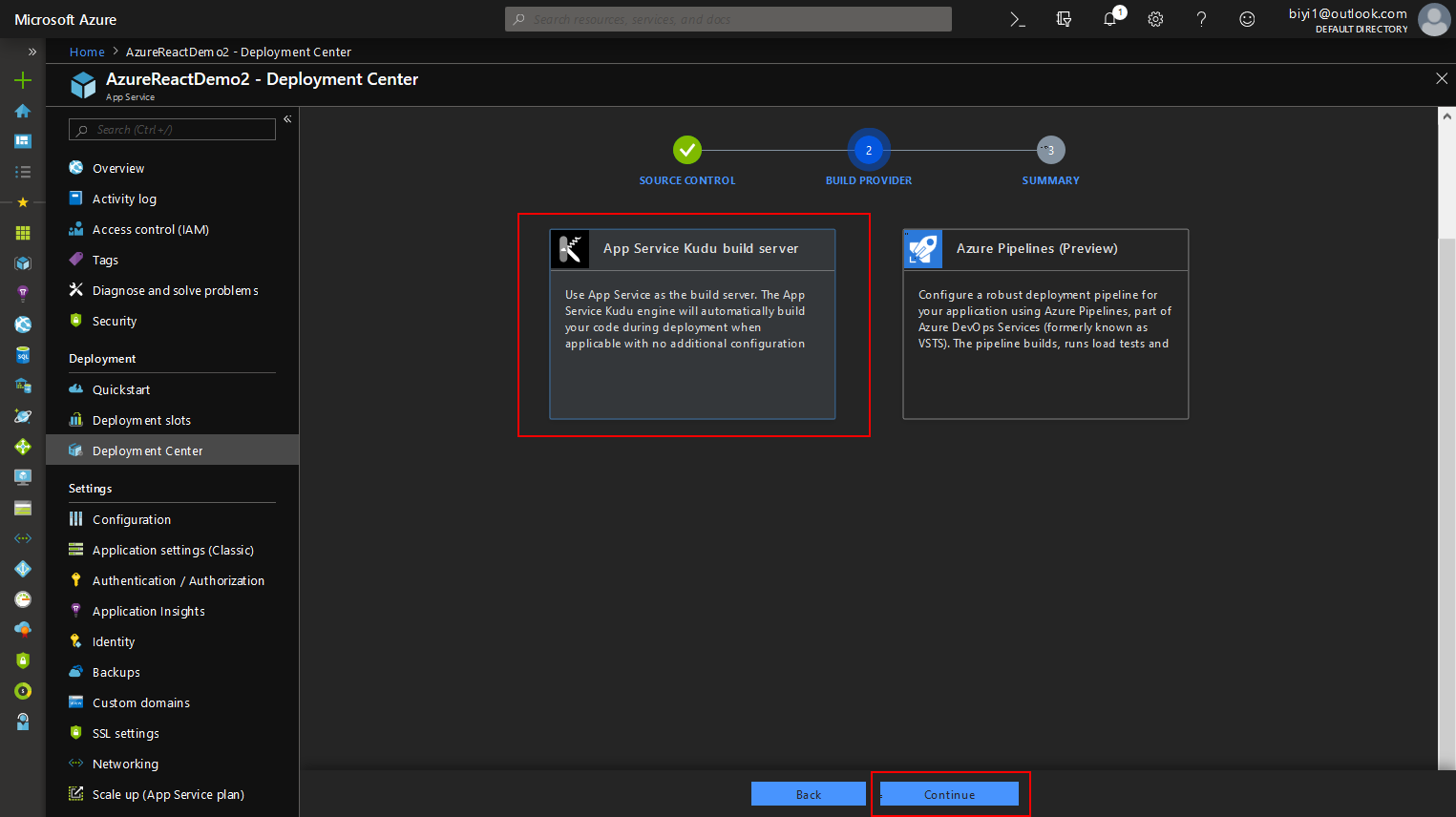1456x817 pixels.
Task: Expand the far-left portal menu chevrons
Action: [x=32, y=52]
